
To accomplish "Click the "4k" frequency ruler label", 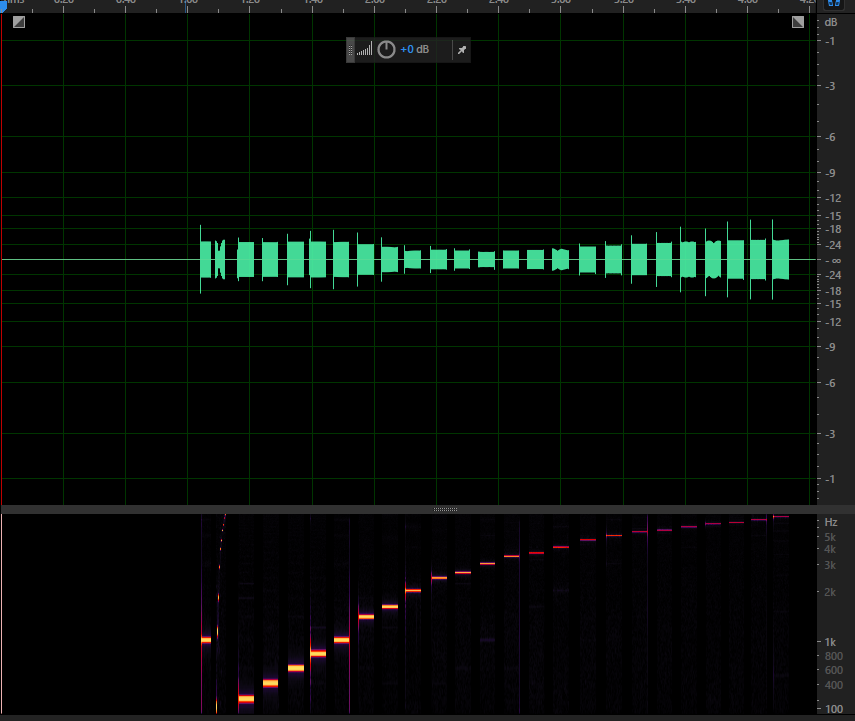I will pyautogui.click(x=830, y=549).
